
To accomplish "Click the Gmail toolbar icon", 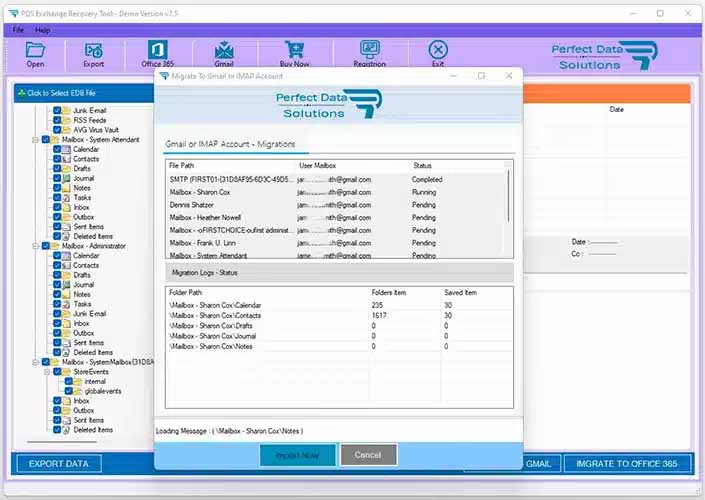I will coord(224,49).
